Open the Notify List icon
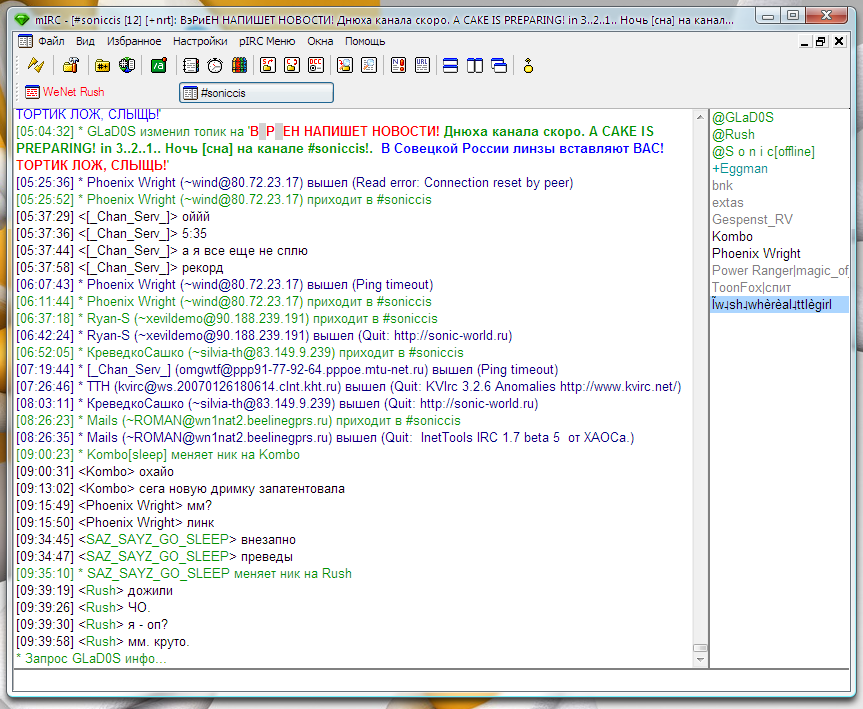Screen dimensions: 863x709 coord(398,66)
